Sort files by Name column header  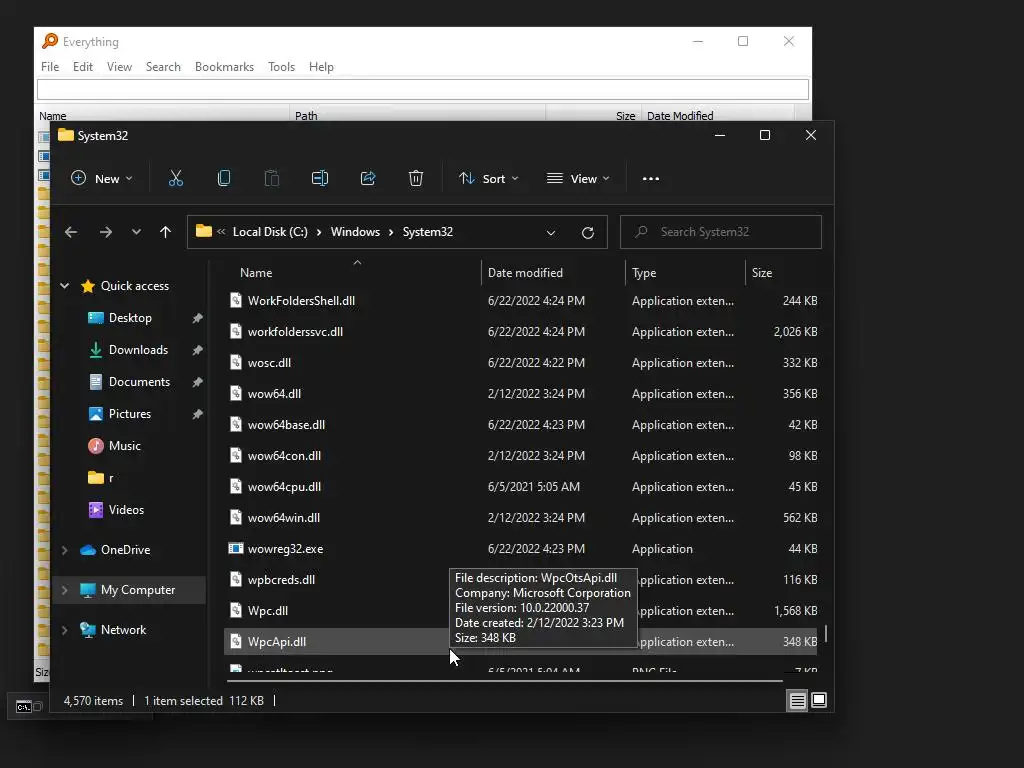[352, 273]
